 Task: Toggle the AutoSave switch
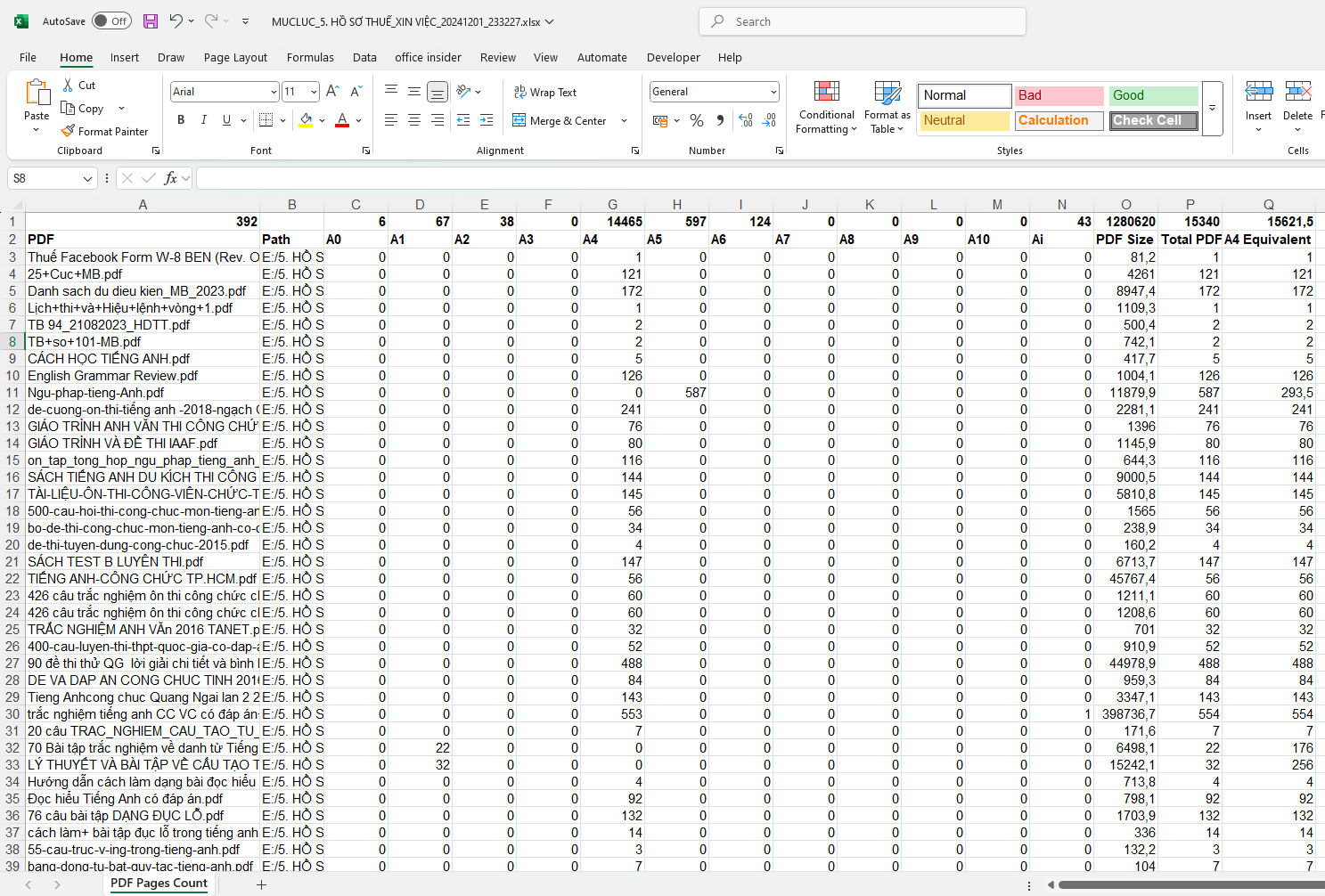[111, 21]
